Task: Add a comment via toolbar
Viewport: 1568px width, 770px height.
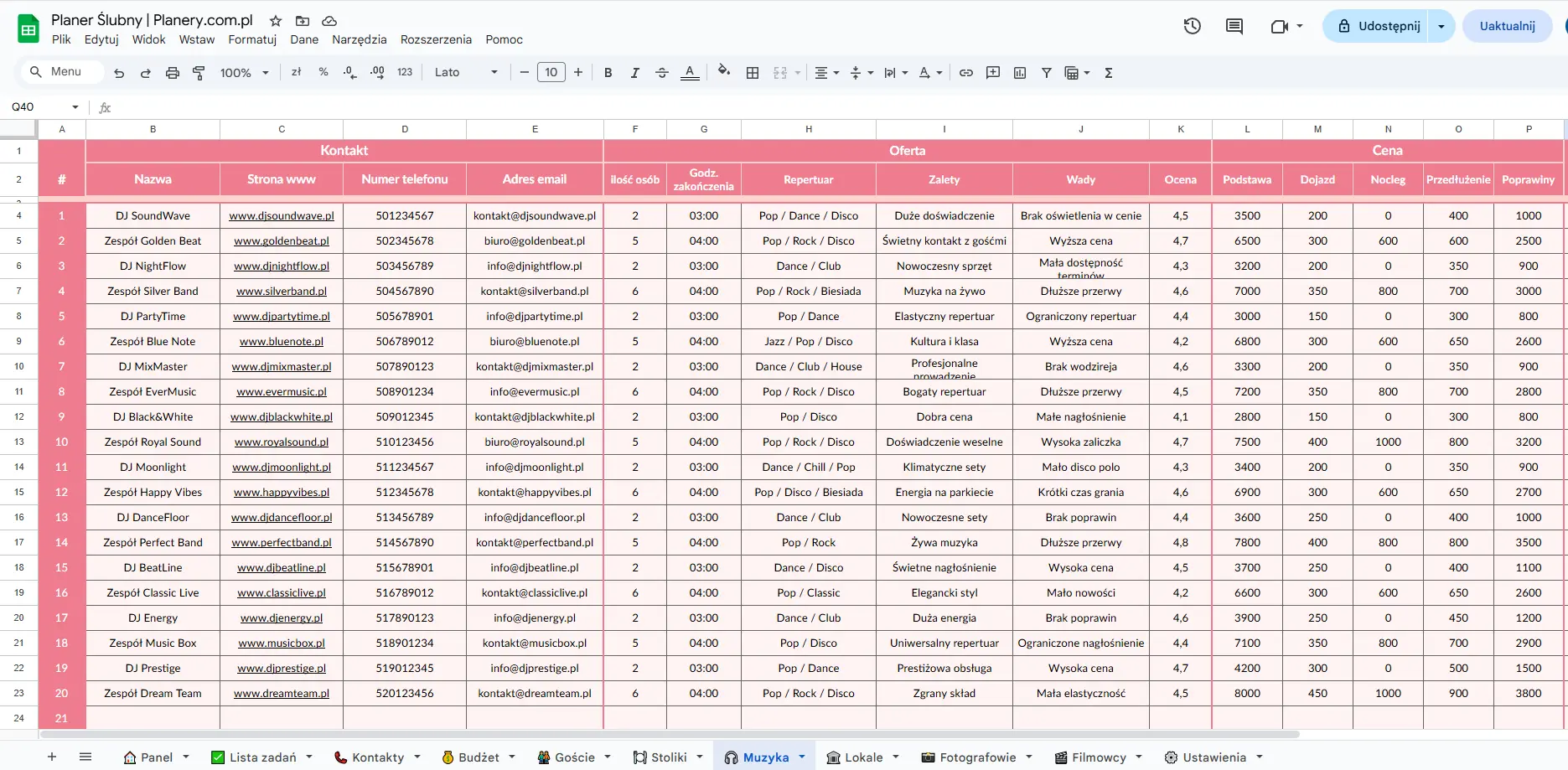Action: [x=993, y=73]
